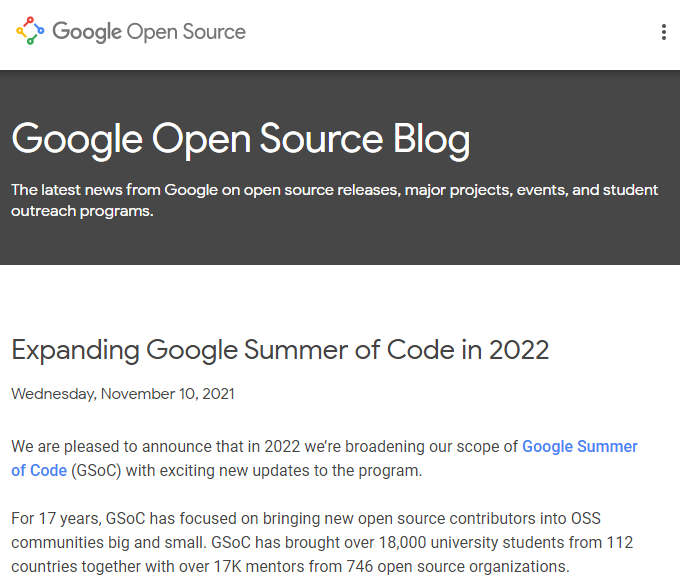The width and height of the screenshot is (680, 581).
Task: Click the "We are pleased to announce" text
Action: click(110, 446)
